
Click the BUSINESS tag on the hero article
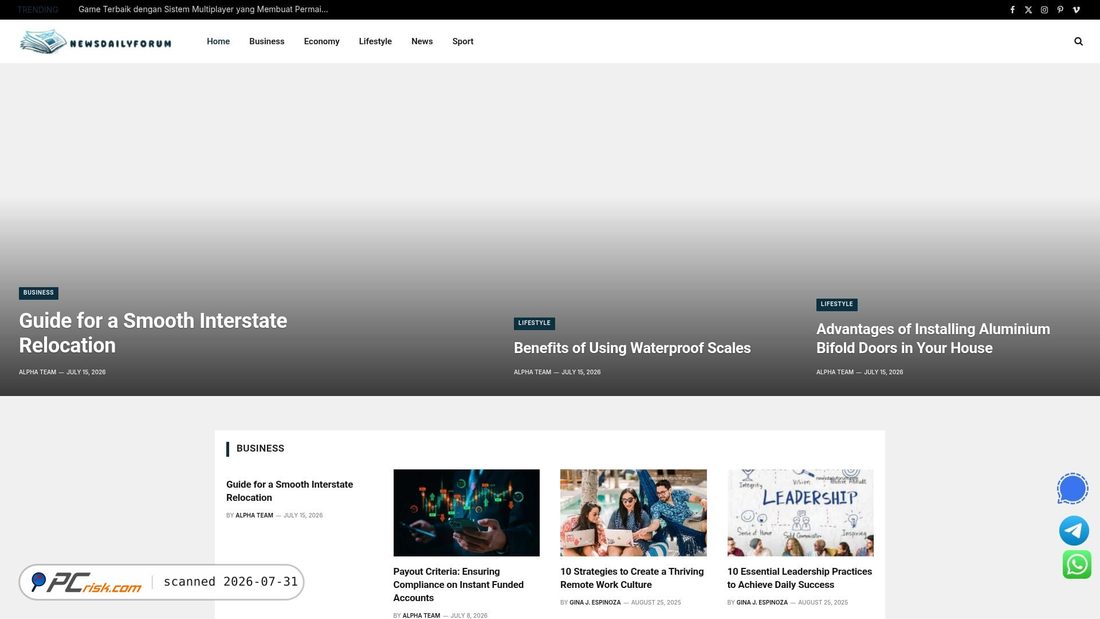click(x=39, y=293)
